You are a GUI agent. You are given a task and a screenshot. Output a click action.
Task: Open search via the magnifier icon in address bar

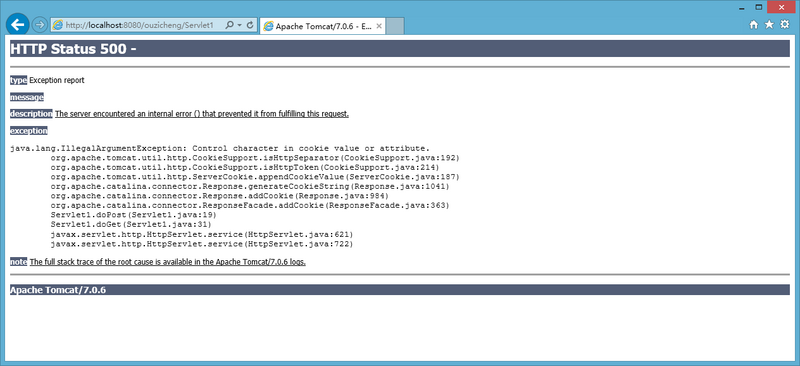pos(230,25)
